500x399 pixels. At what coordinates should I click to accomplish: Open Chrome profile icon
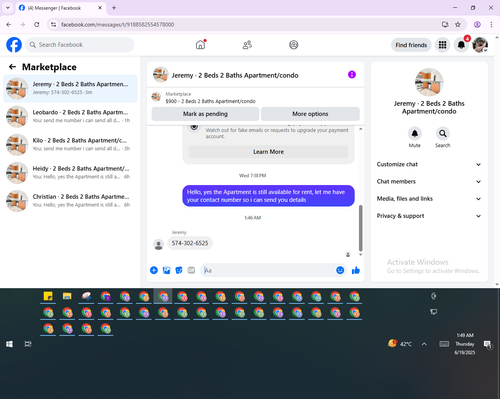(x=477, y=24)
